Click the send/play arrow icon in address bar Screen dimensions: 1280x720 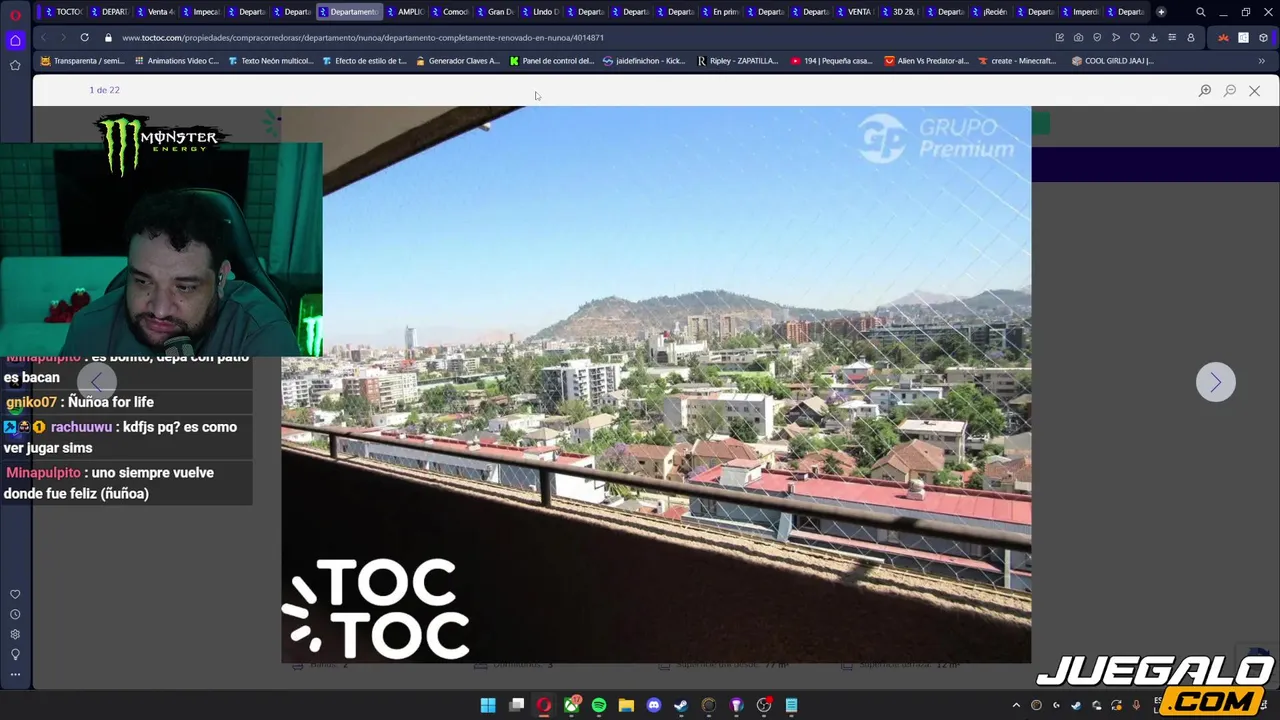click(x=1116, y=37)
